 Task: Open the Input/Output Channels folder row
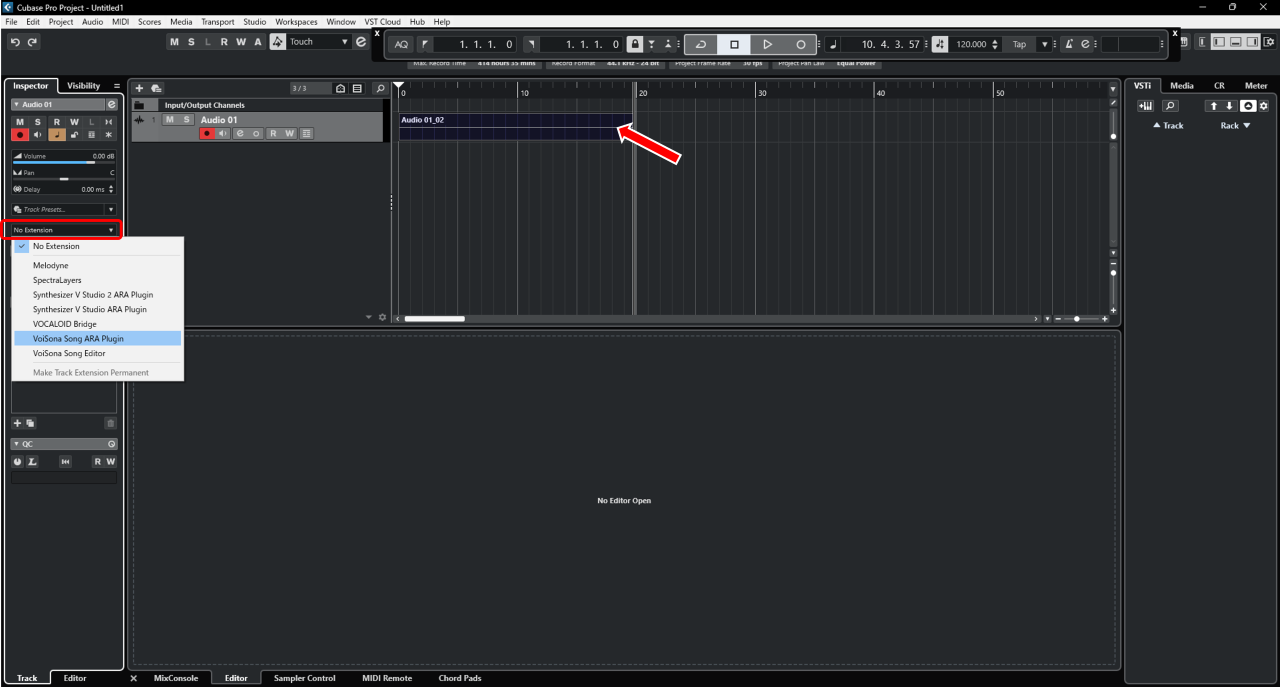259,105
